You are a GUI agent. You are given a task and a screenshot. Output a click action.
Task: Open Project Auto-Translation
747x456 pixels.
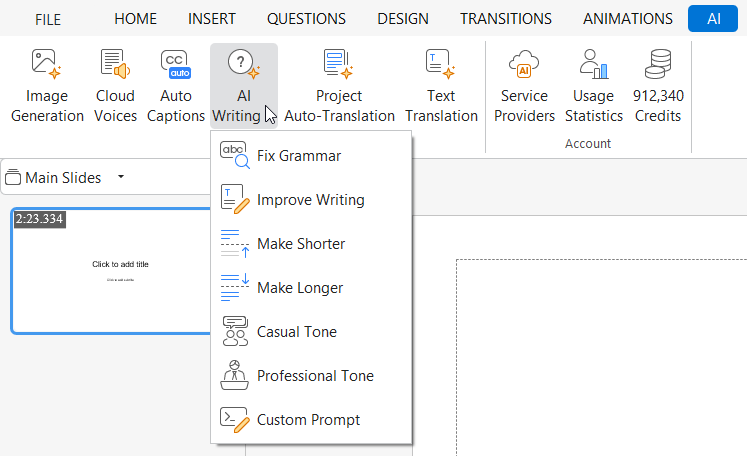339,86
